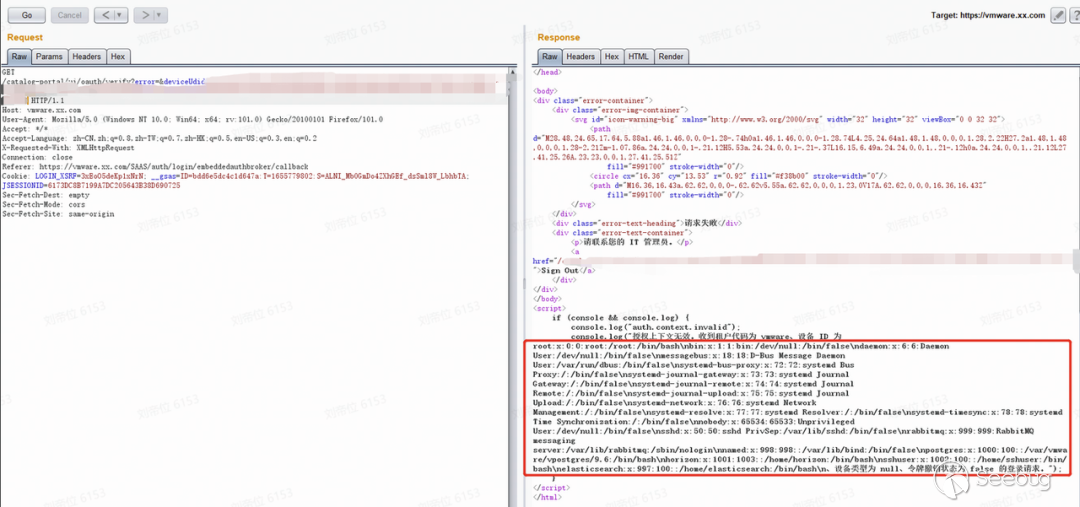Open the Headers tab under Response
Image resolution: width=1080 pixels, height=507 pixels.
(581, 56)
